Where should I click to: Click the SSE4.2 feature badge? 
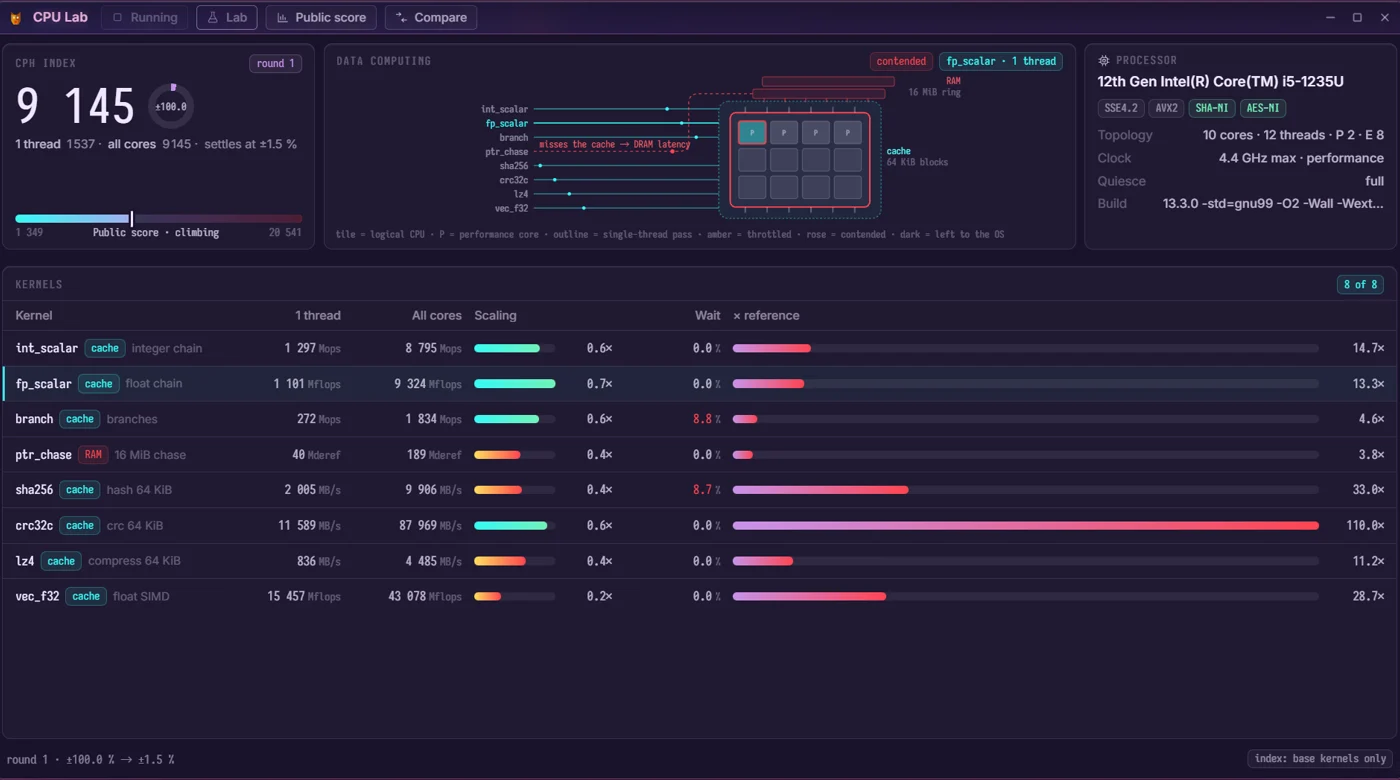(1120, 108)
